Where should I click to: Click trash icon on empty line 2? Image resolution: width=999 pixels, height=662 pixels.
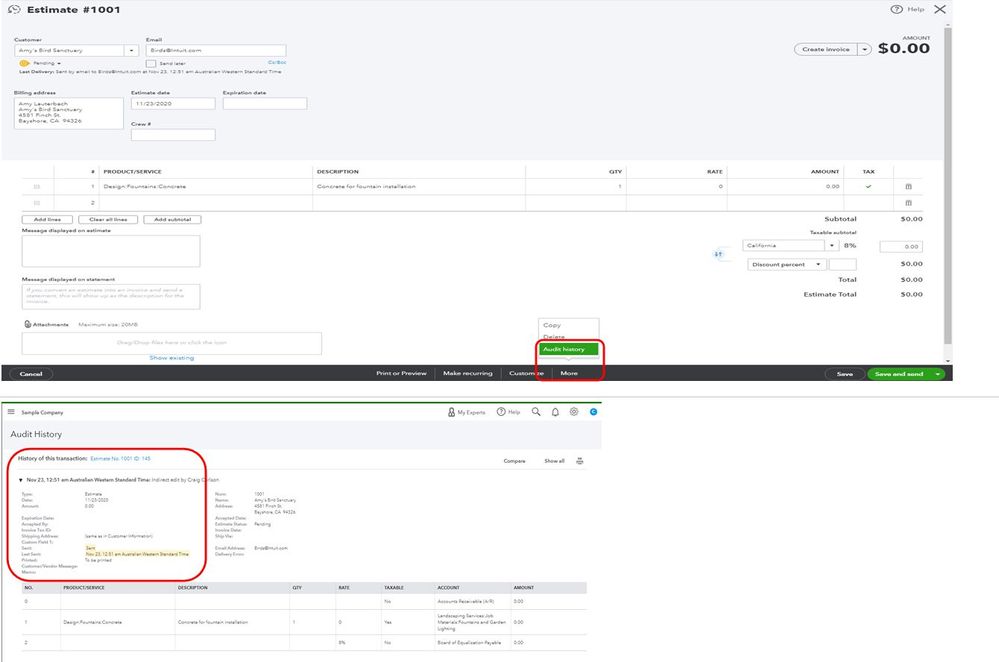(909, 203)
